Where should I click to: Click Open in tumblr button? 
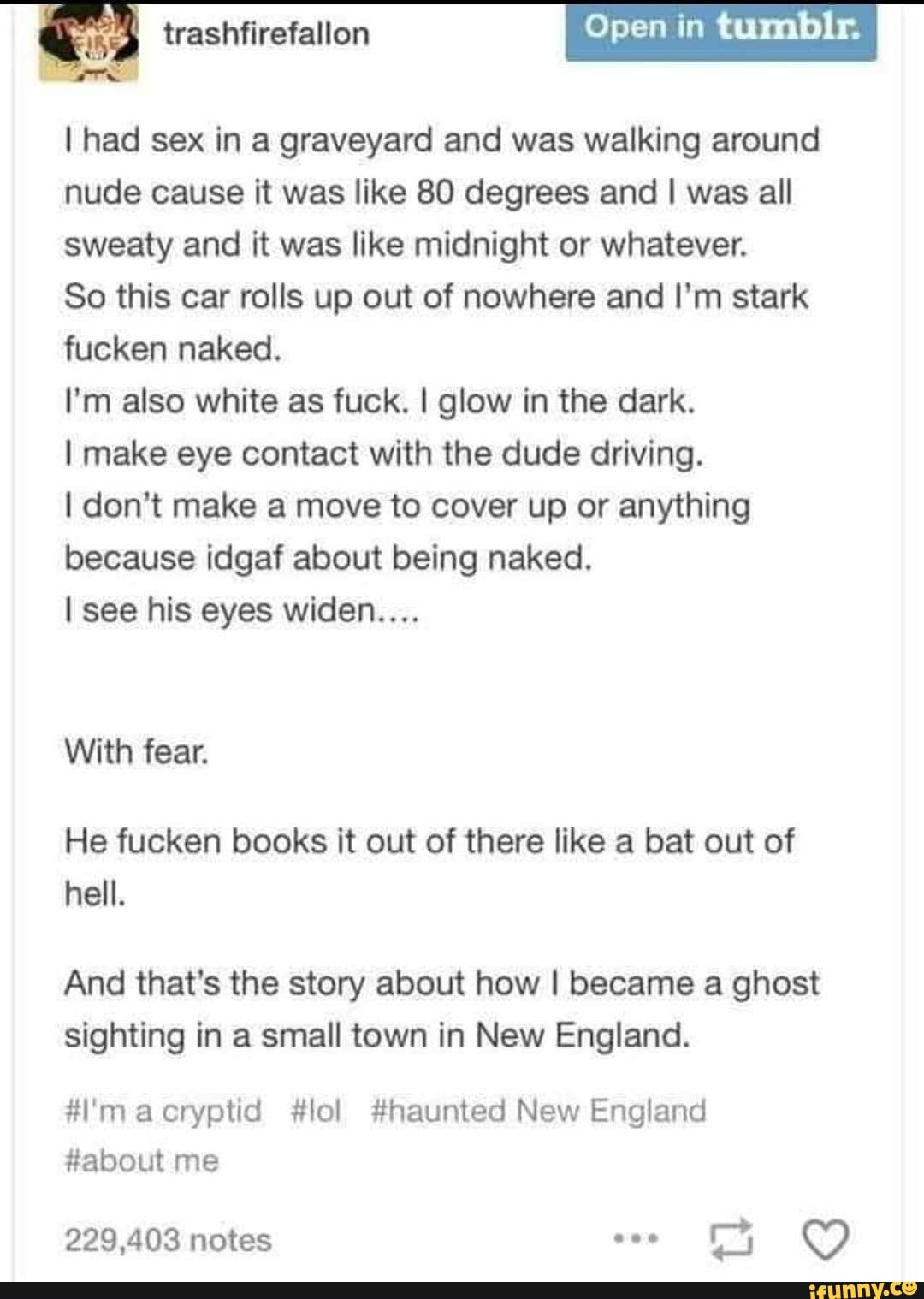tap(720, 30)
